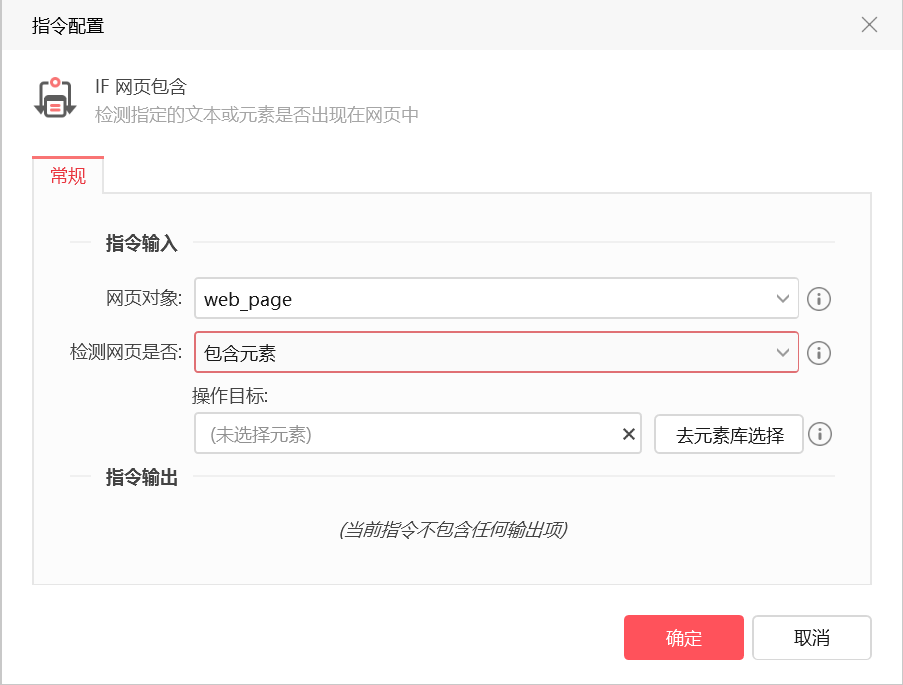Click info icon beside 网页对象 field
The width and height of the screenshot is (903, 685).
(x=819, y=299)
